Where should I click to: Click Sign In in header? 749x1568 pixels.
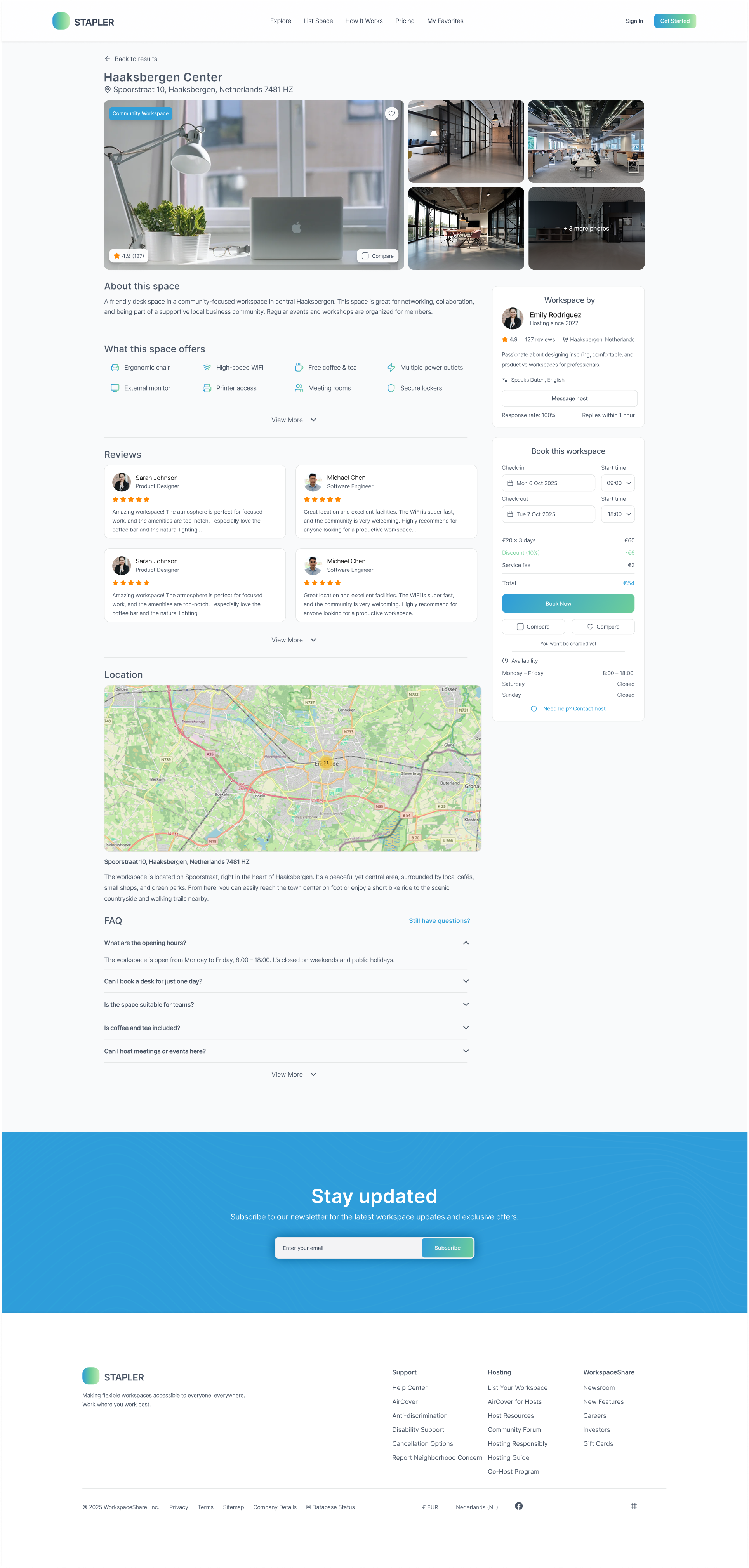tap(634, 21)
